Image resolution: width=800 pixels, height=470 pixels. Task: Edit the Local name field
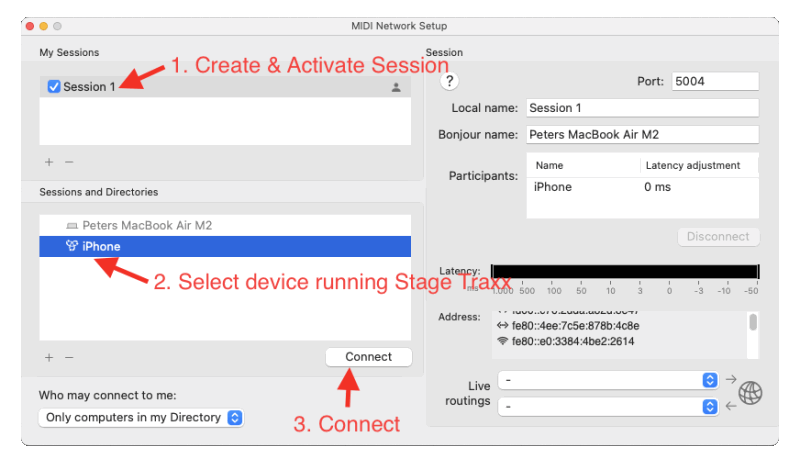642,108
